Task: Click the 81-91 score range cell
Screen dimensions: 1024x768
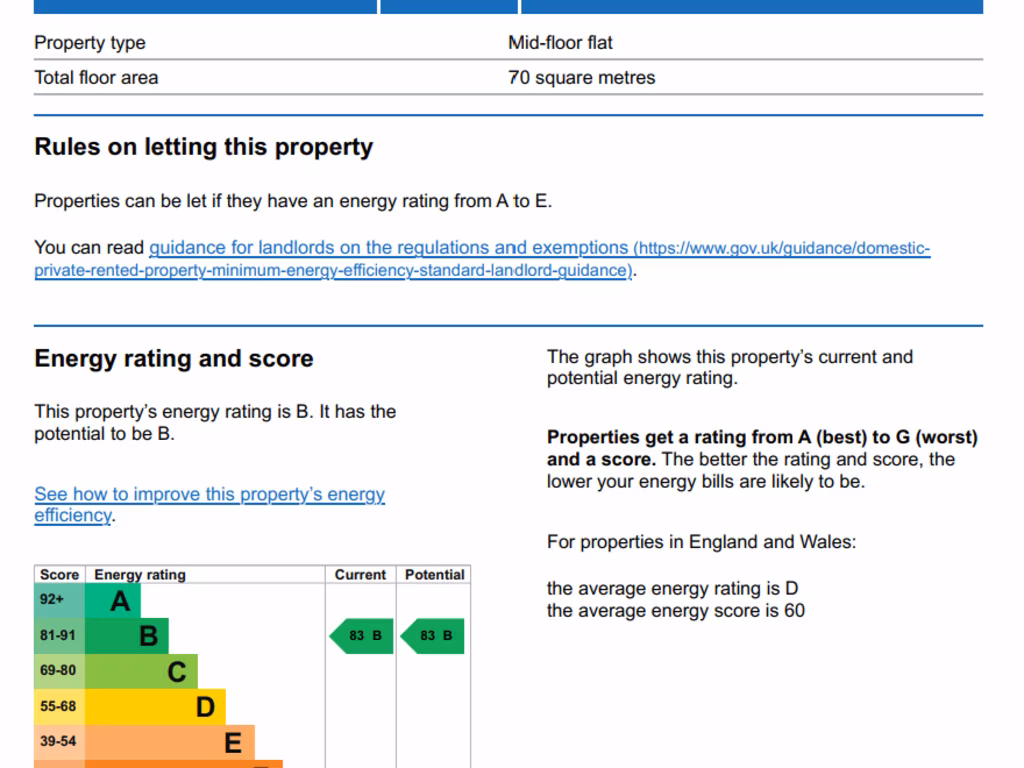Action: tap(59, 636)
